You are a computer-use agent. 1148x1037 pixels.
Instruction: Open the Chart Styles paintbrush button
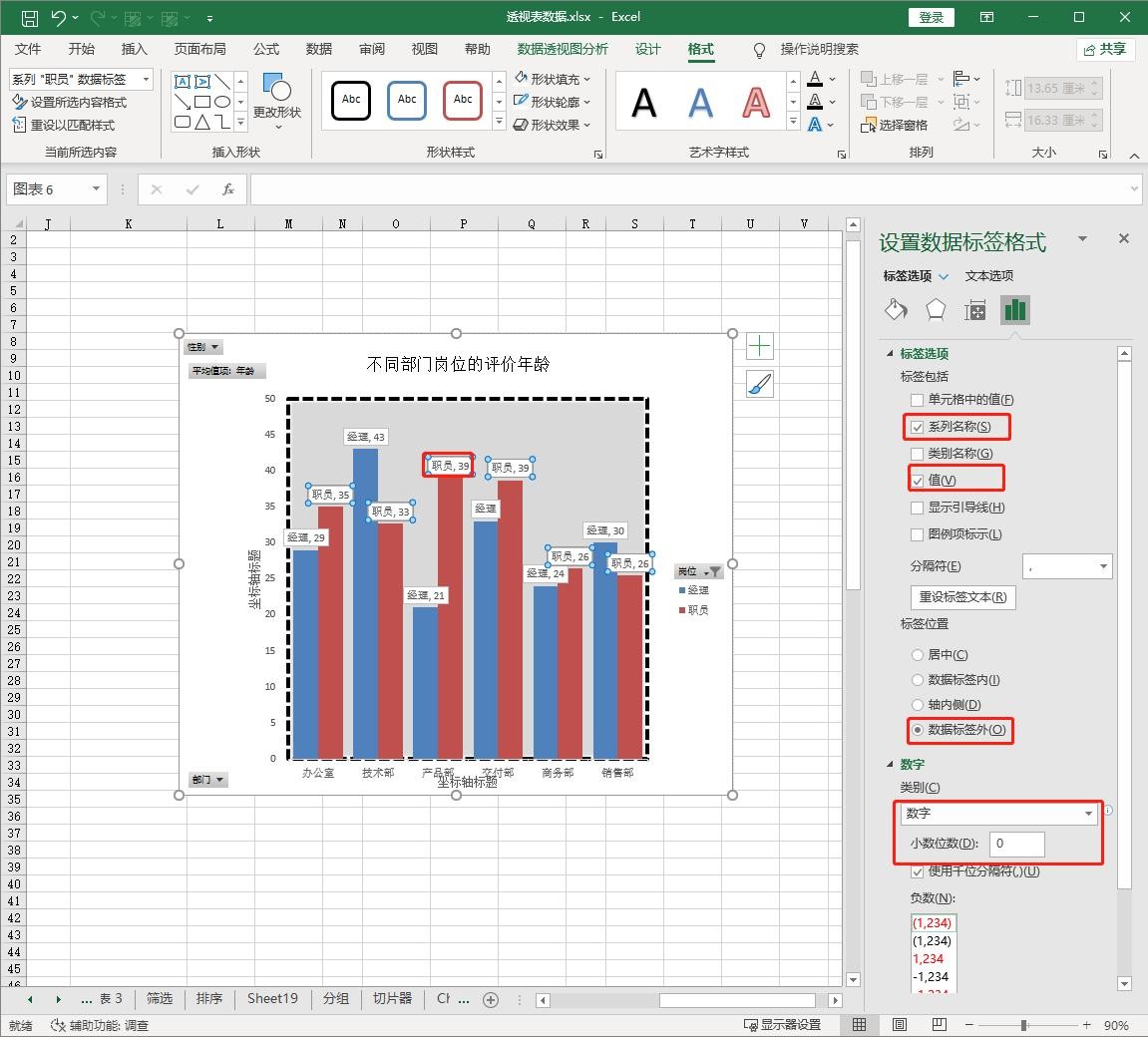(760, 384)
